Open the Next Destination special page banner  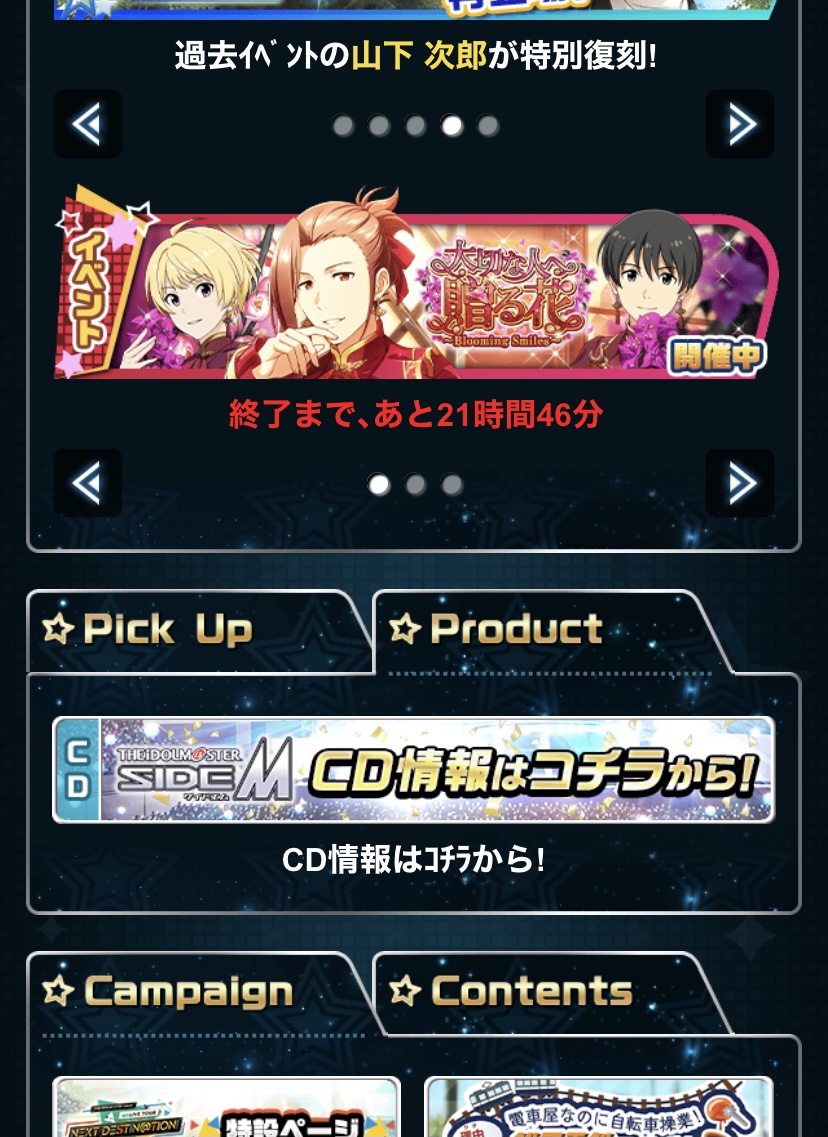pos(226,1107)
